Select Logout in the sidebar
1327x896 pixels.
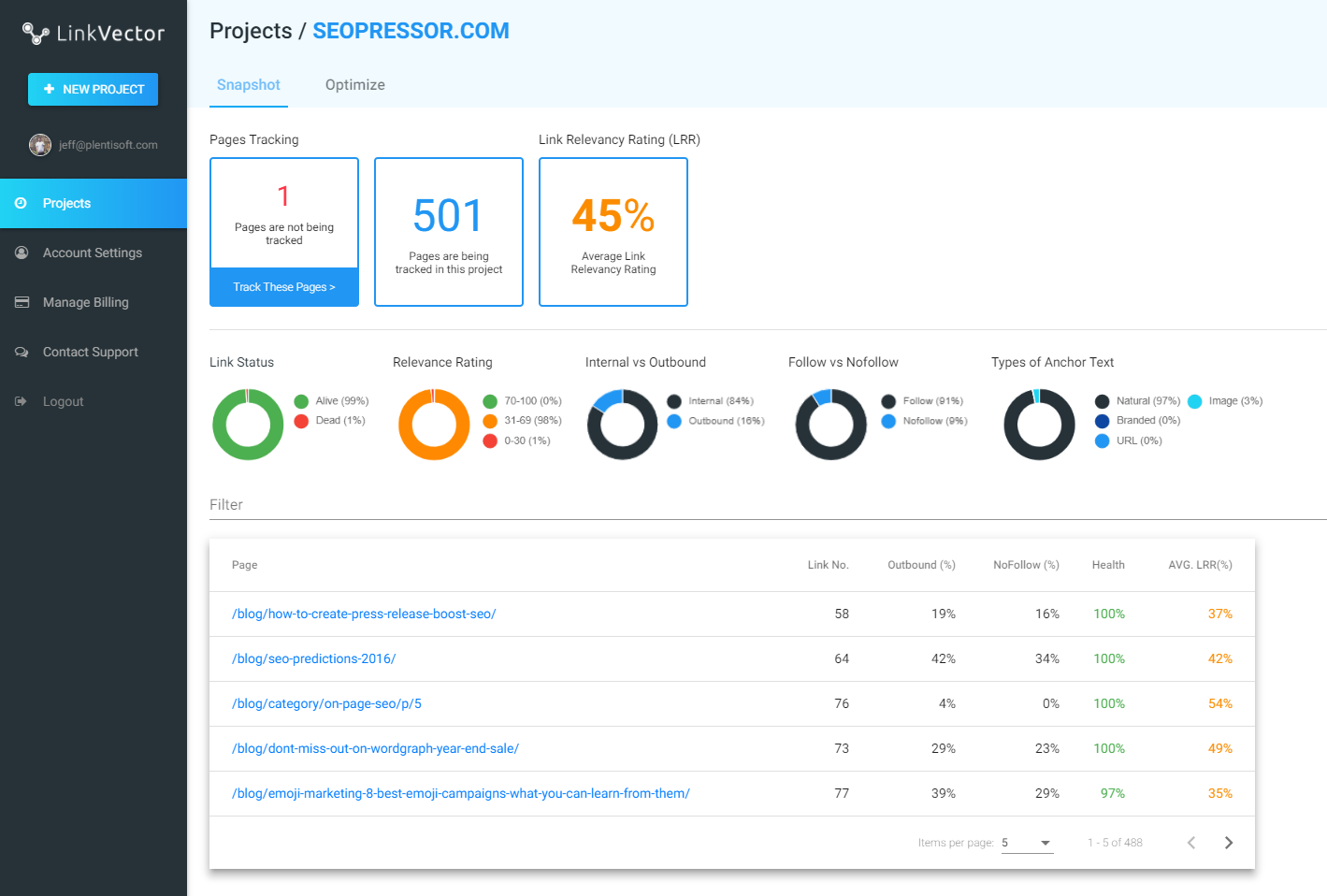(94, 401)
